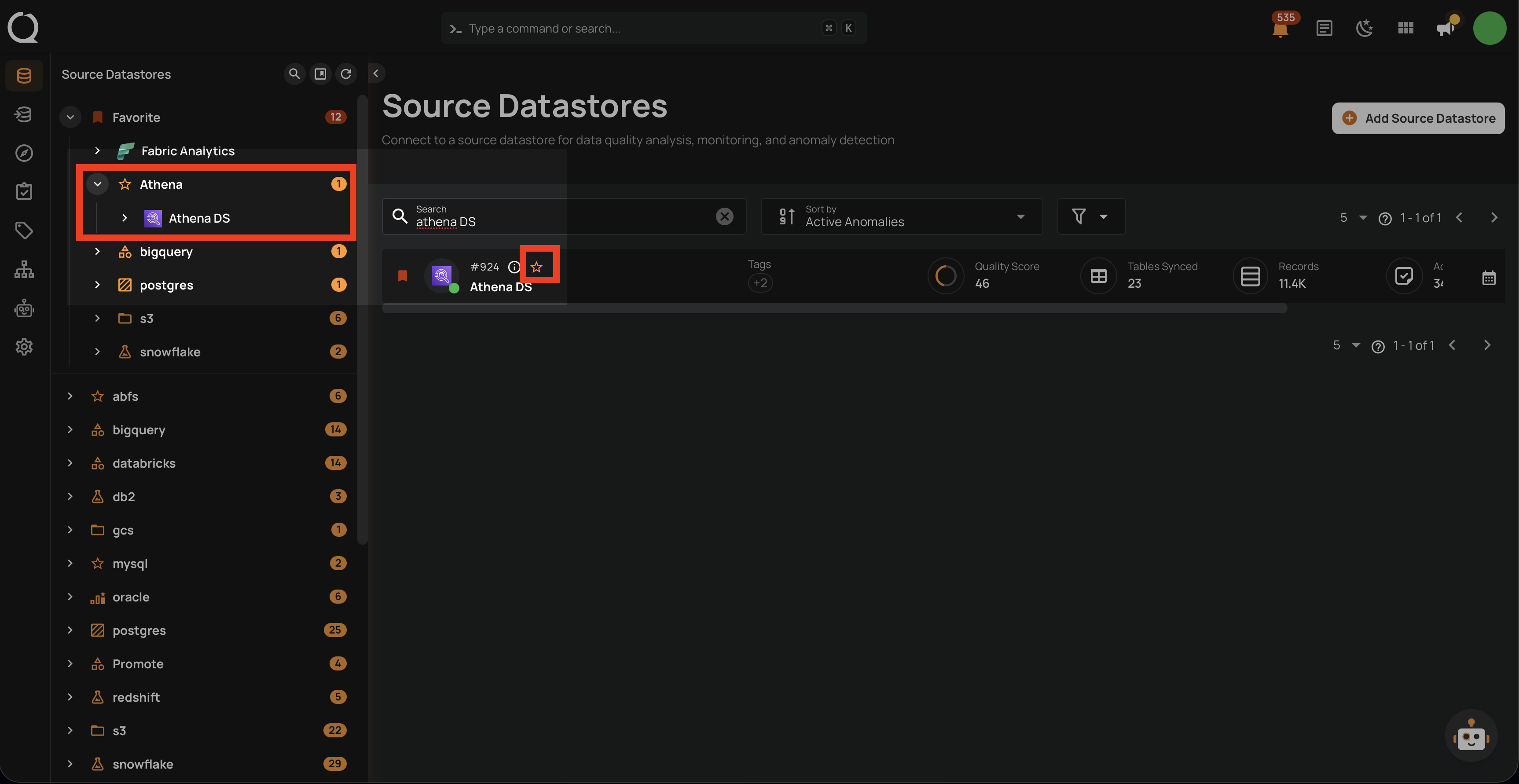Open the AI assistant robot icon in sidebar
This screenshot has width=1519, height=784.
[24, 308]
